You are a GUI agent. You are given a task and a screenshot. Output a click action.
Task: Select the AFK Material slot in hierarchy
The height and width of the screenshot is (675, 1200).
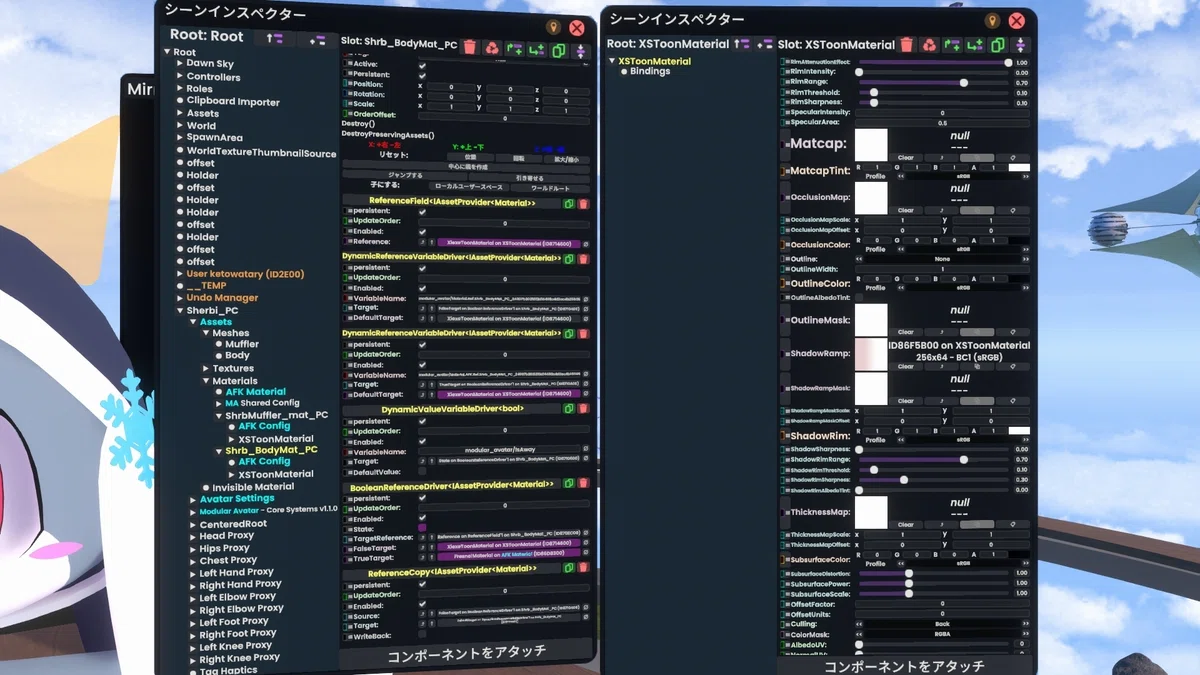click(x=255, y=392)
